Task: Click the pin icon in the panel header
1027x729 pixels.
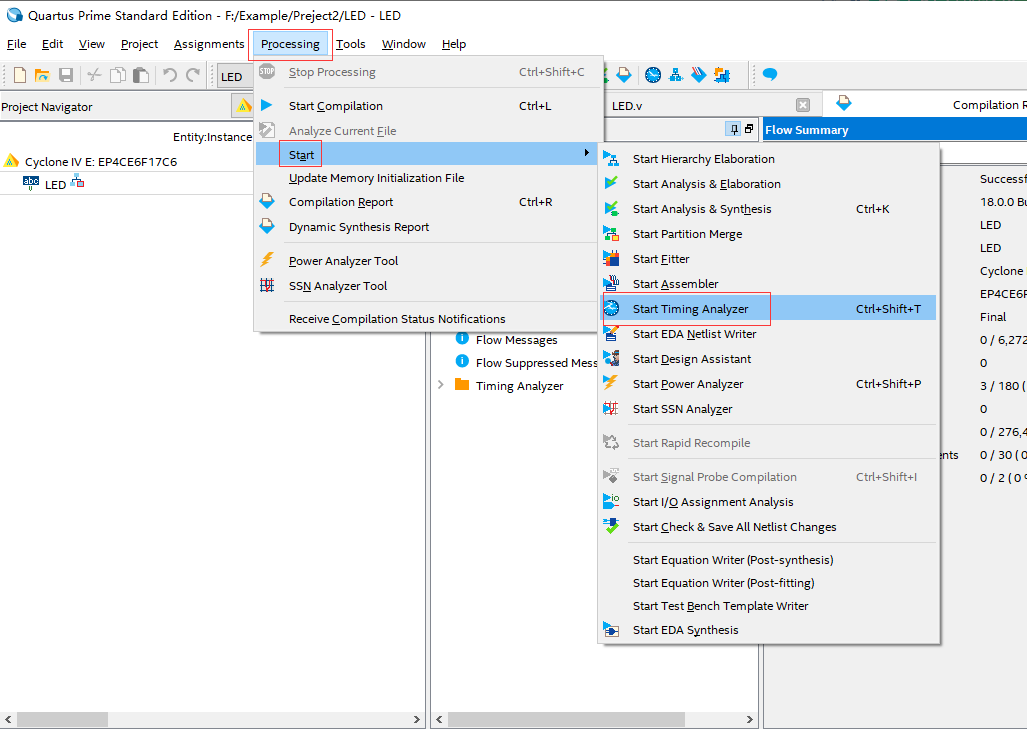Action: (x=734, y=129)
